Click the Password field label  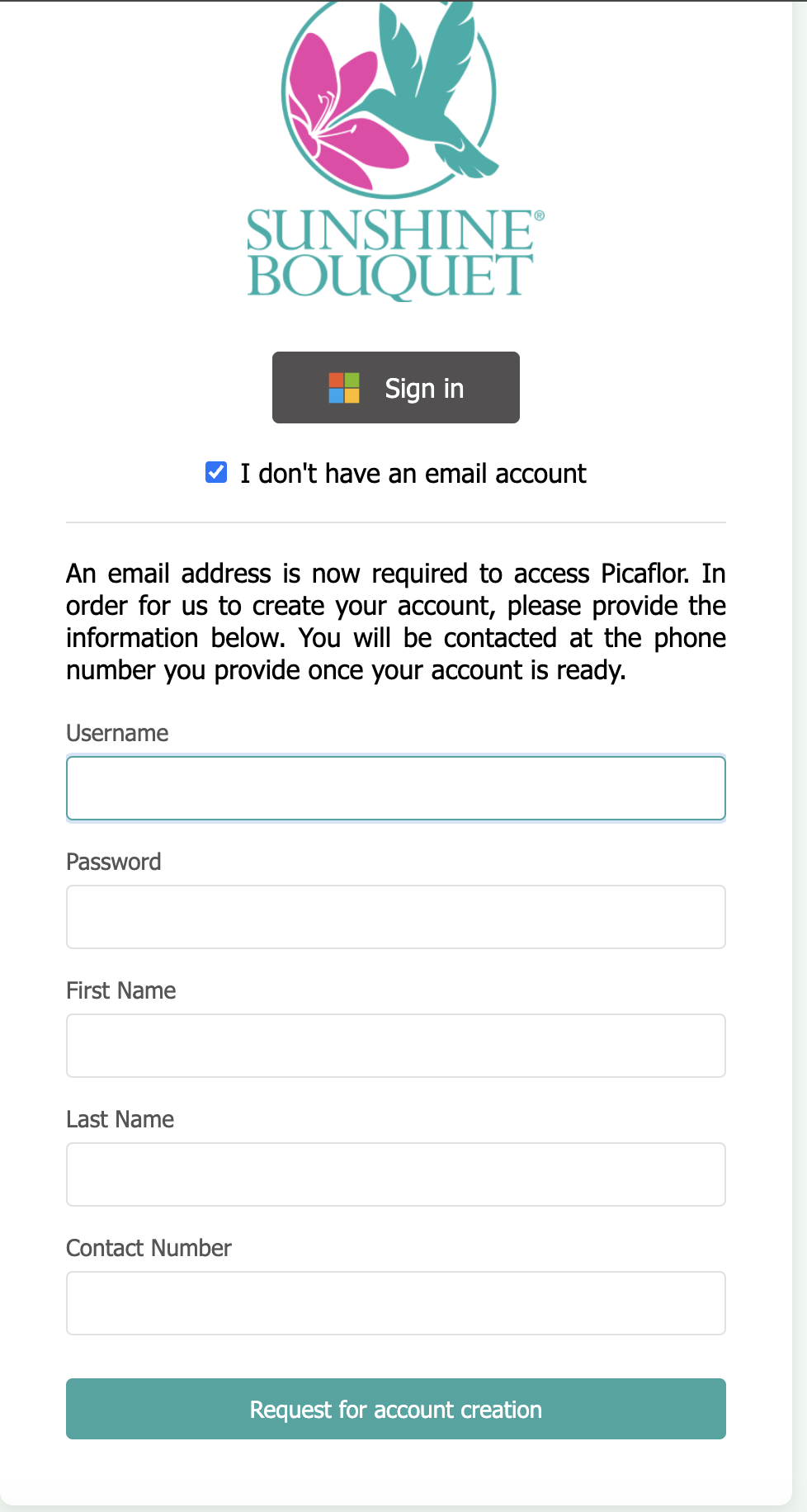click(x=114, y=862)
